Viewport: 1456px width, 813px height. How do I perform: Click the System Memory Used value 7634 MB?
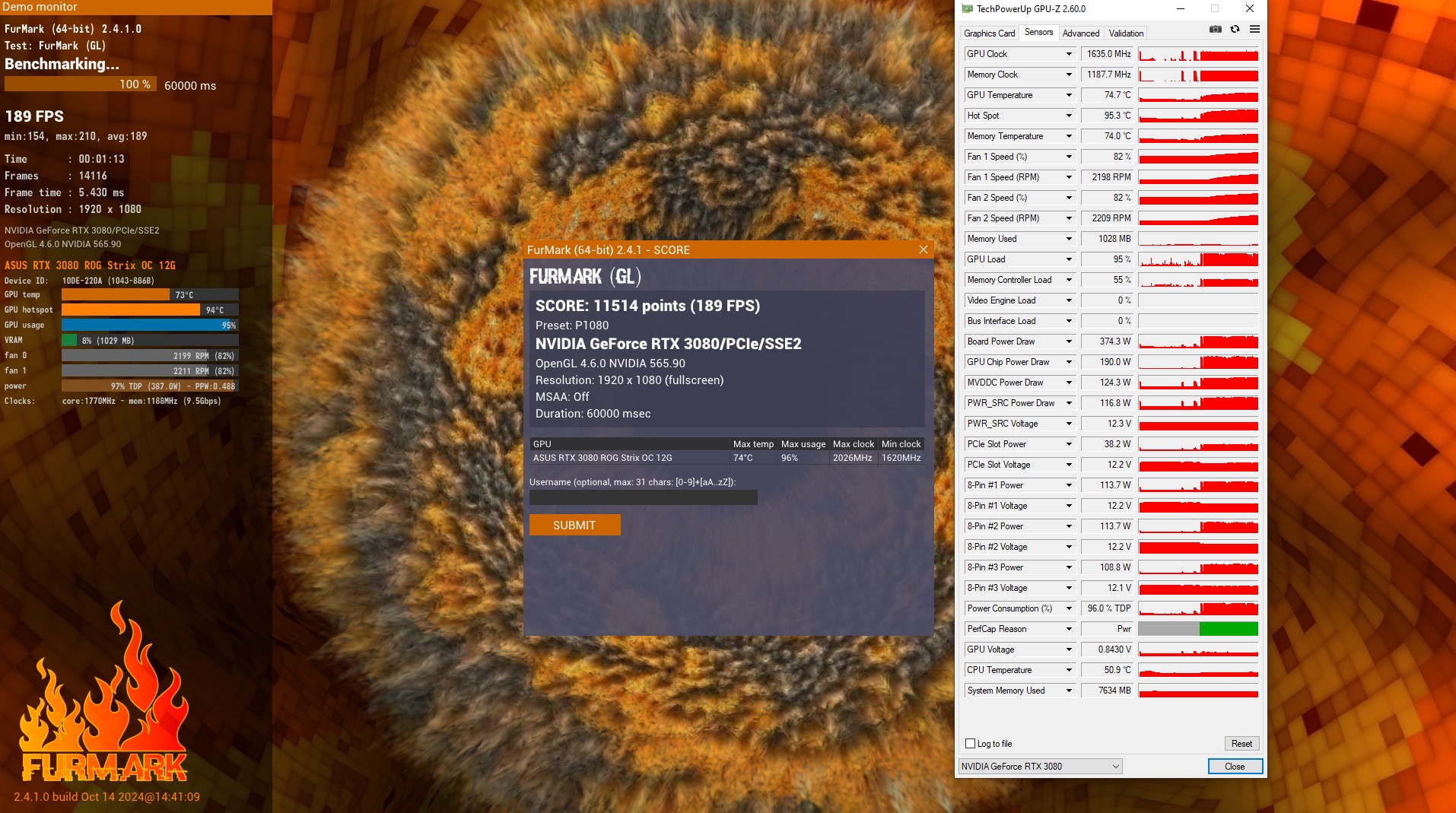tap(1108, 691)
